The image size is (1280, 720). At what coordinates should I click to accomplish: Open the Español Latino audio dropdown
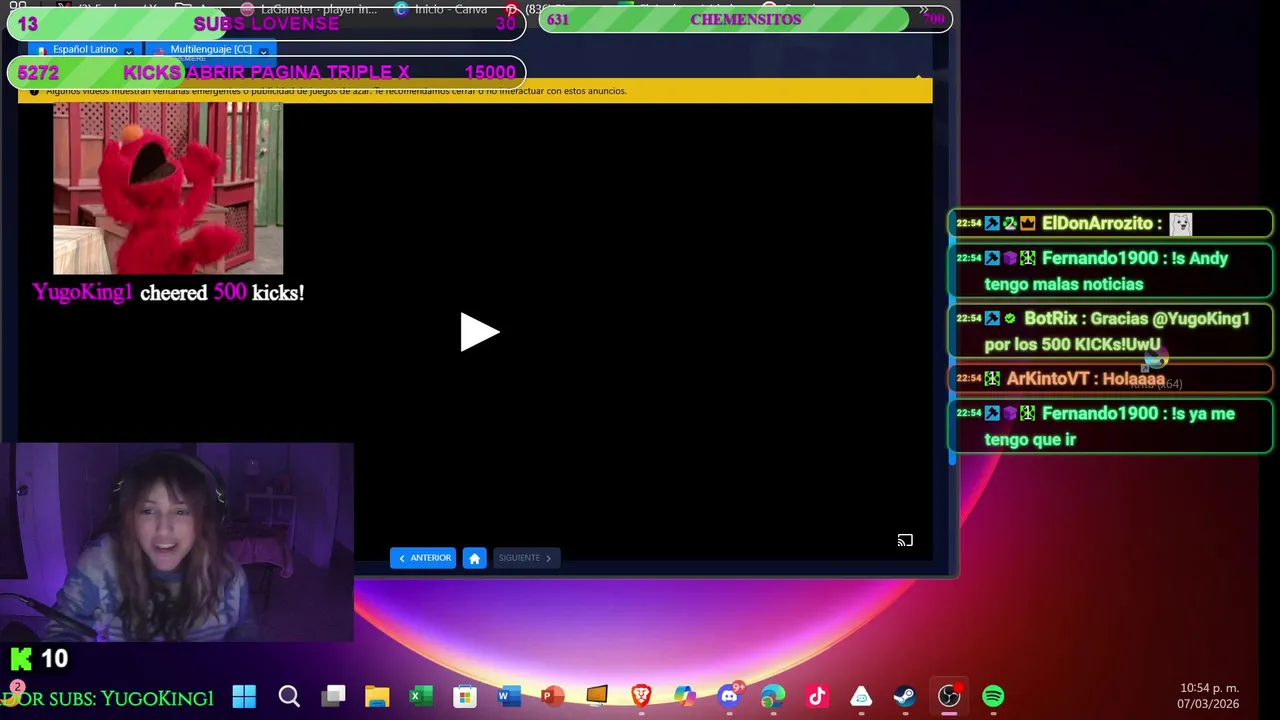pyautogui.click(x=85, y=50)
